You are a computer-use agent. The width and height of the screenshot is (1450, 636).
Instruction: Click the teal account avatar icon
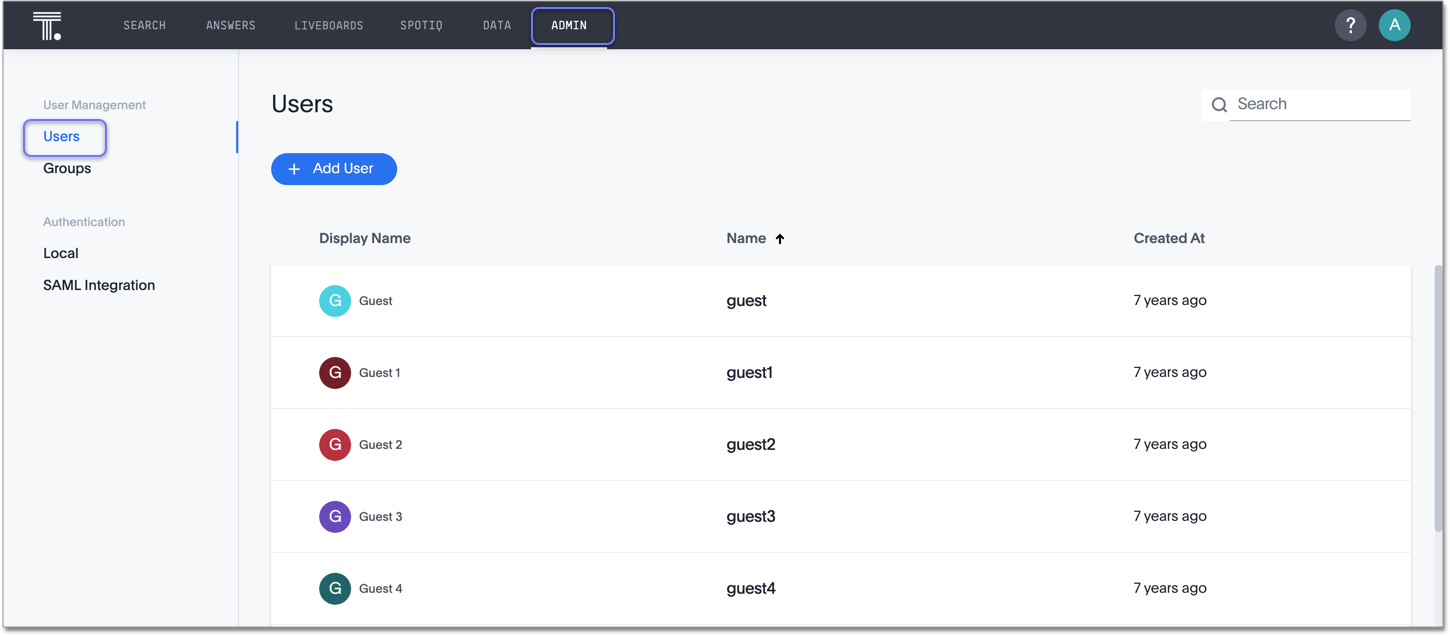(x=1395, y=25)
